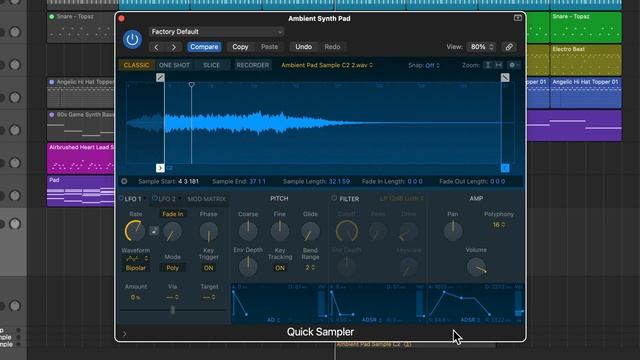
Task: Open the waveform gear action menu
Action: (513, 65)
